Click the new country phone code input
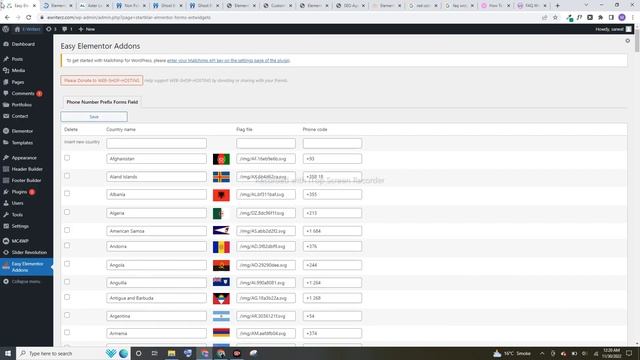The image size is (640, 360). pos(332,143)
